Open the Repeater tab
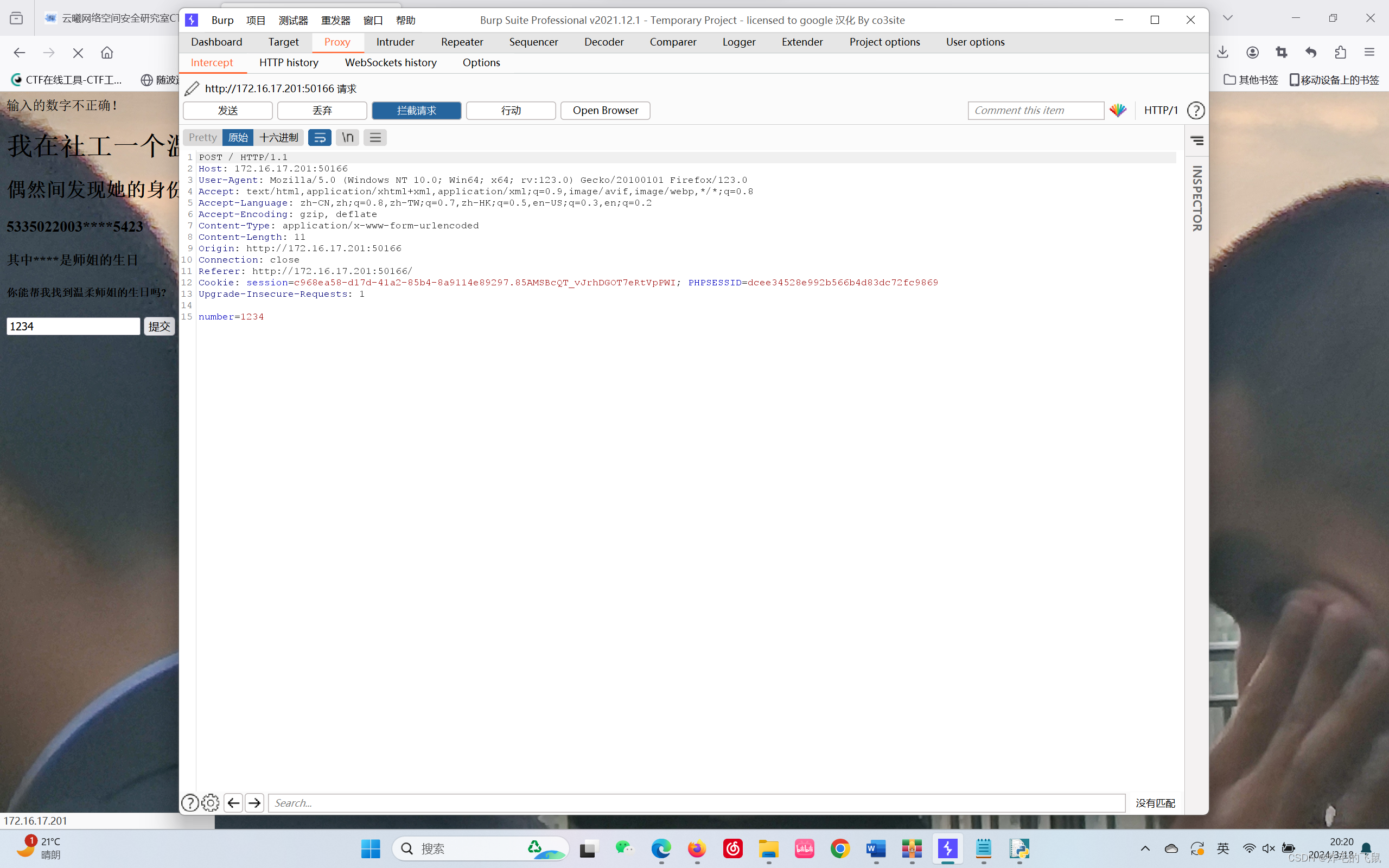The height and width of the screenshot is (868, 1389). (x=462, y=42)
